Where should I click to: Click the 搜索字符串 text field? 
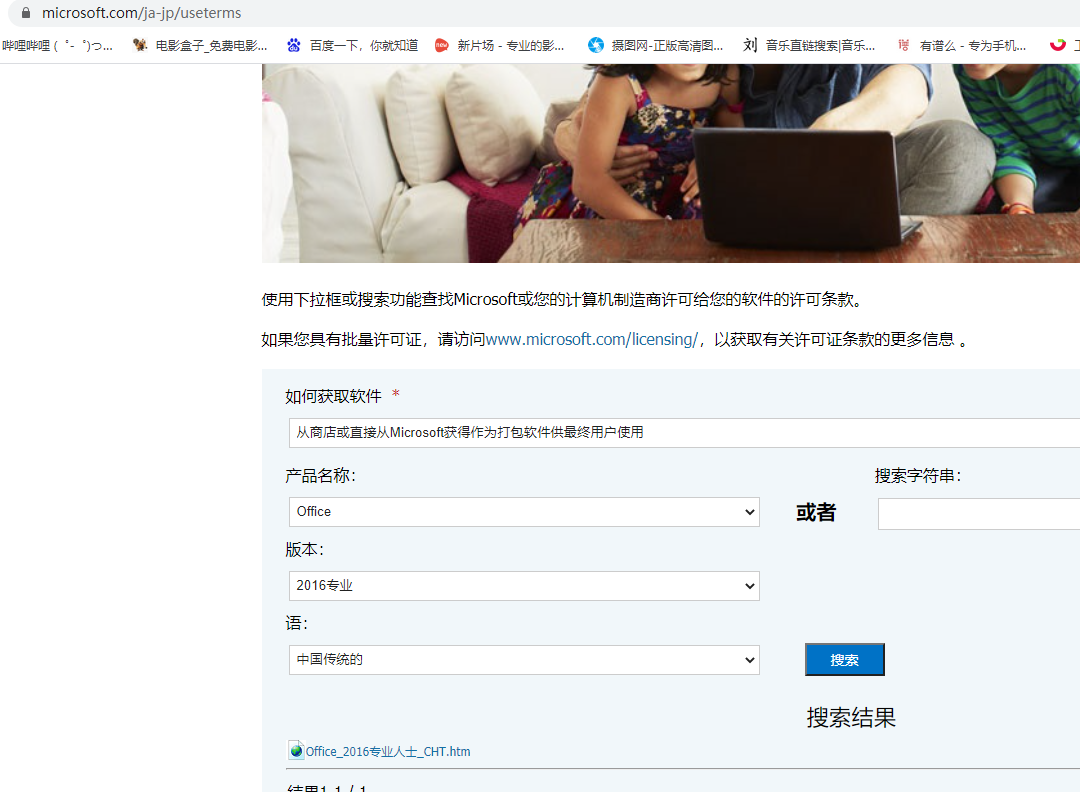point(979,514)
